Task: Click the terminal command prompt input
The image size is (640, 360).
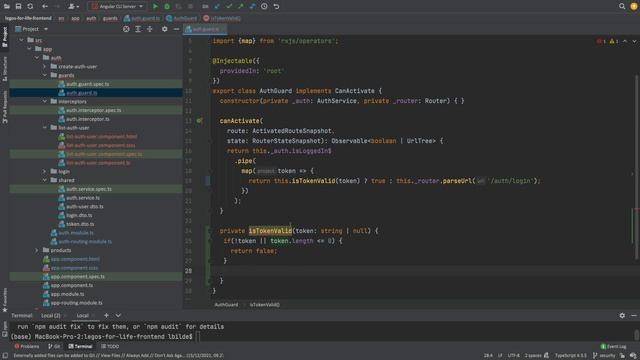Action: (198, 337)
